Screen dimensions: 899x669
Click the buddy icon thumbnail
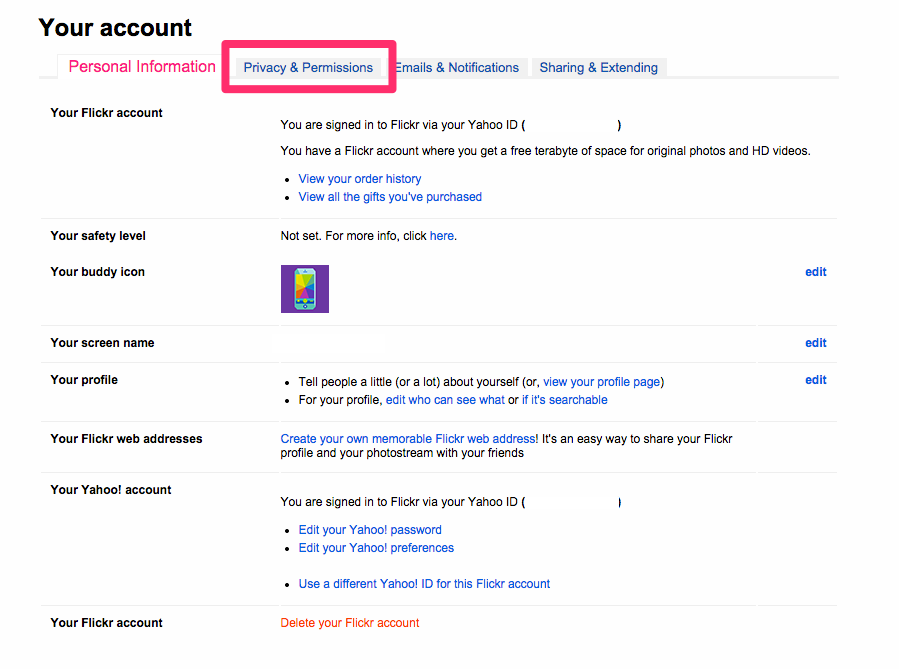coord(304,289)
